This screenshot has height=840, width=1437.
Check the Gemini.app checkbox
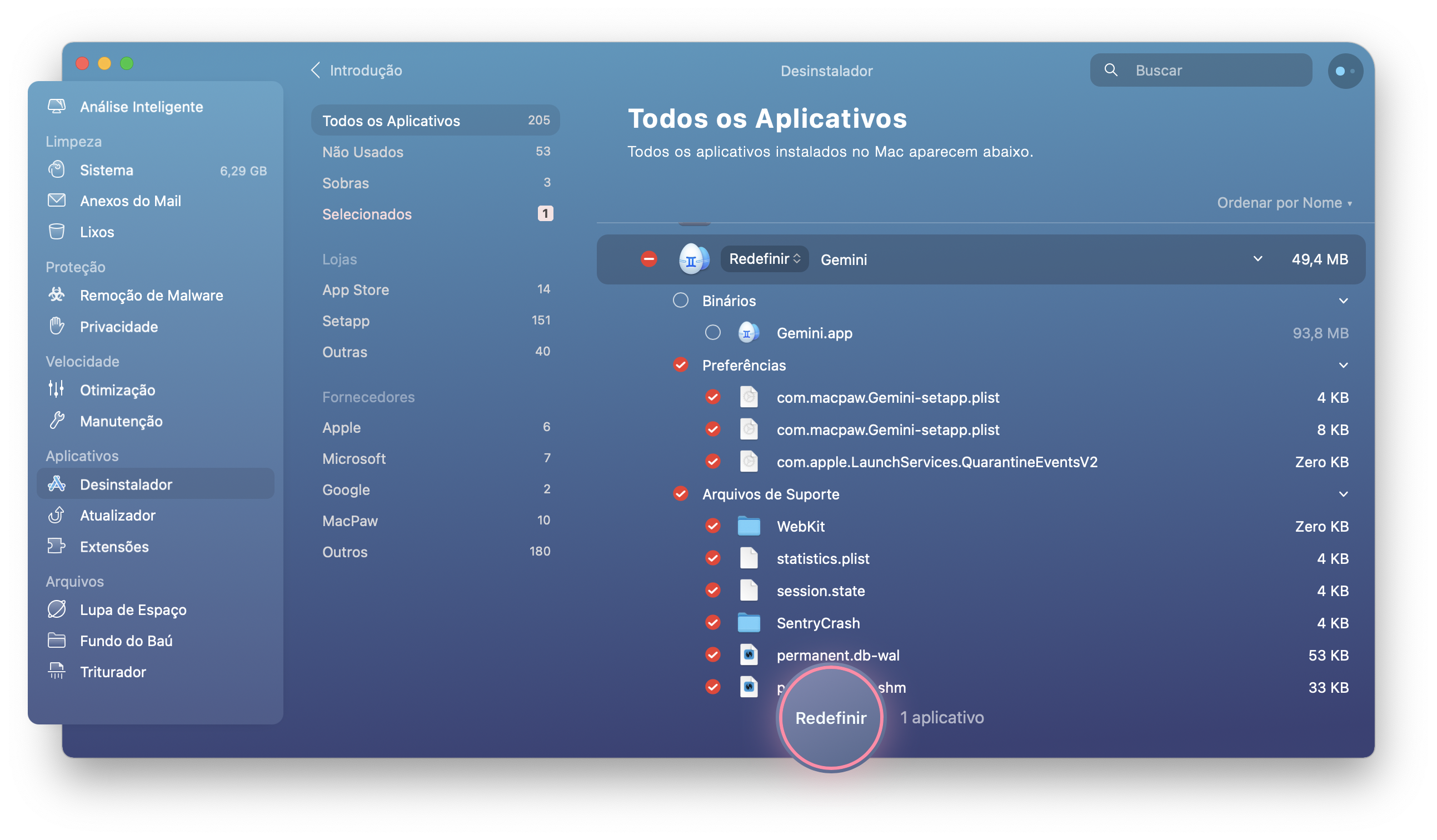pos(712,332)
